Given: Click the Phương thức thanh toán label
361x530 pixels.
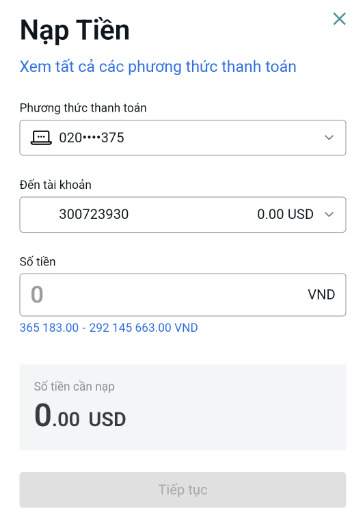Looking at the screenshot, I should 83,108.
